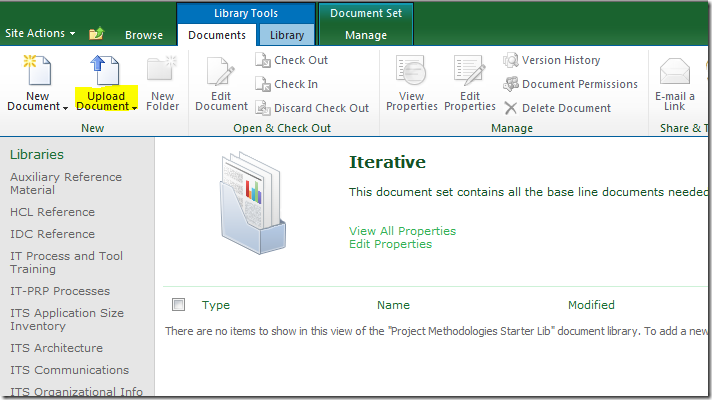This screenshot has height=400, width=712.
Task: Open the ITS Architecture library link
Action: (x=56, y=348)
